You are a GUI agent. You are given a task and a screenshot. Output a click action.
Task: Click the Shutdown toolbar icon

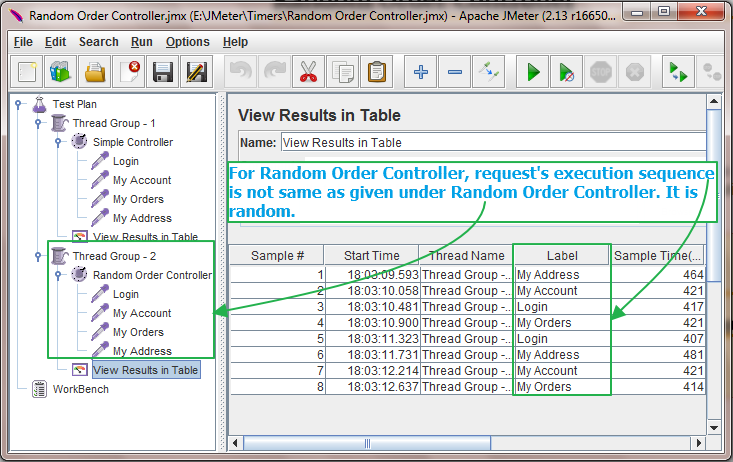(x=634, y=72)
